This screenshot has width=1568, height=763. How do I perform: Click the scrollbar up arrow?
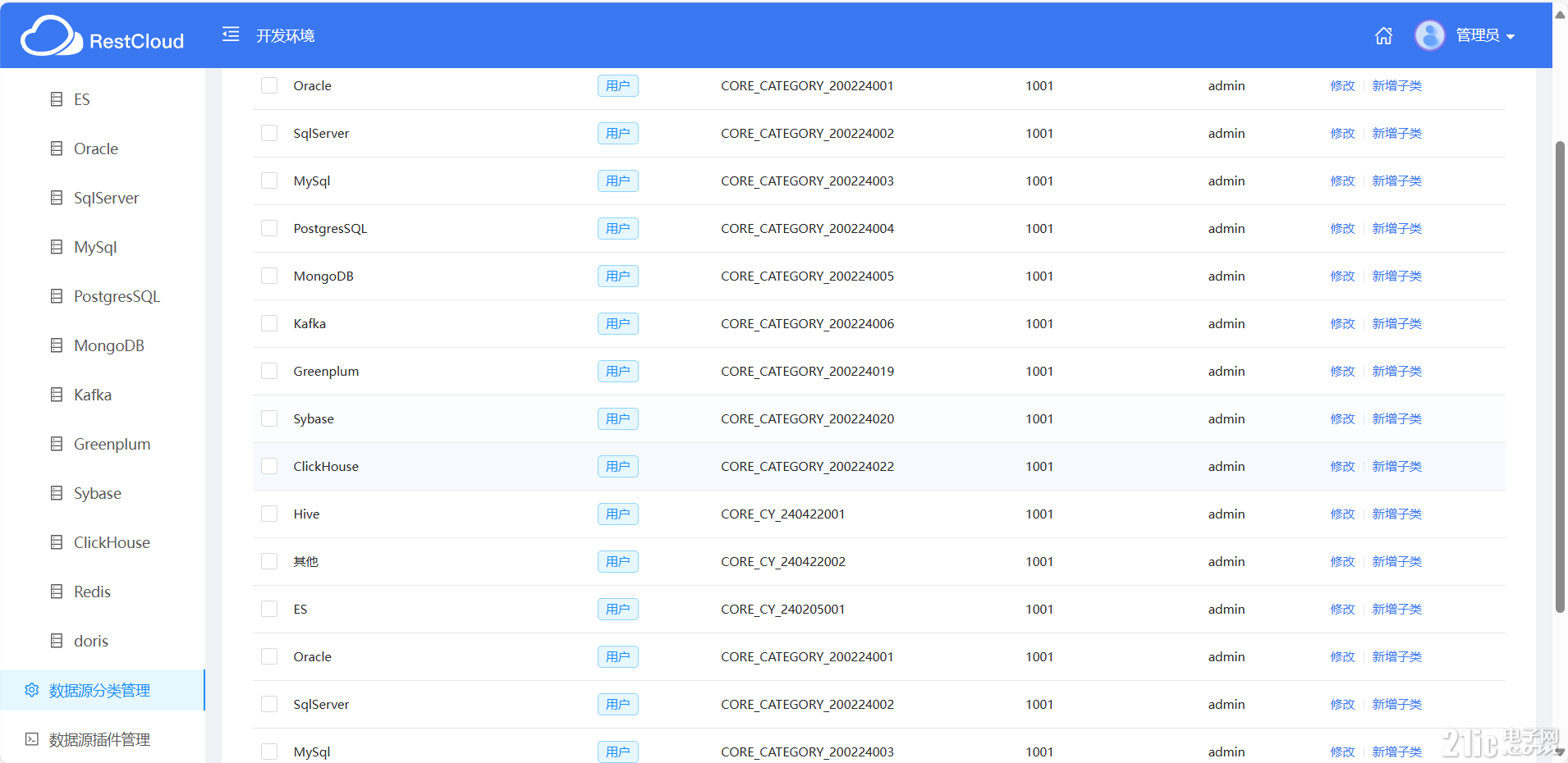click(1560, 14)
